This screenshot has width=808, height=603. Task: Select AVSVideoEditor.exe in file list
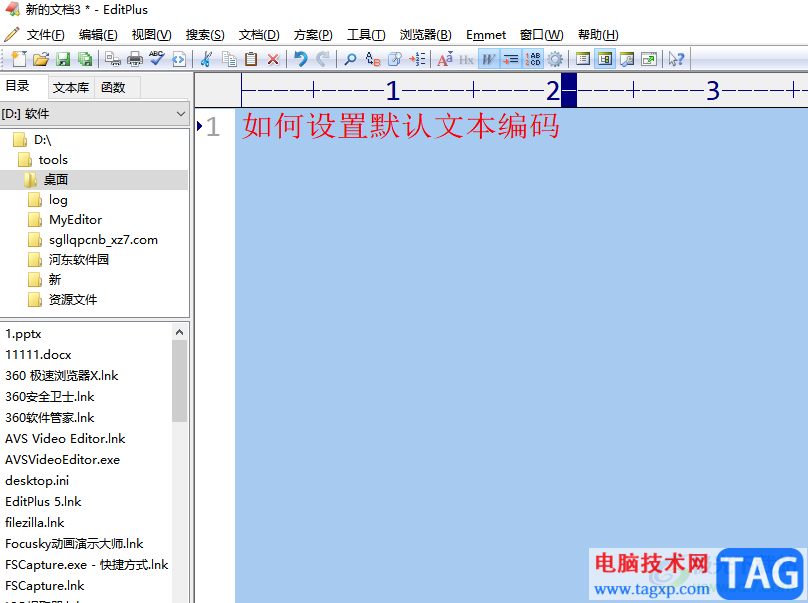pos(62,460)
